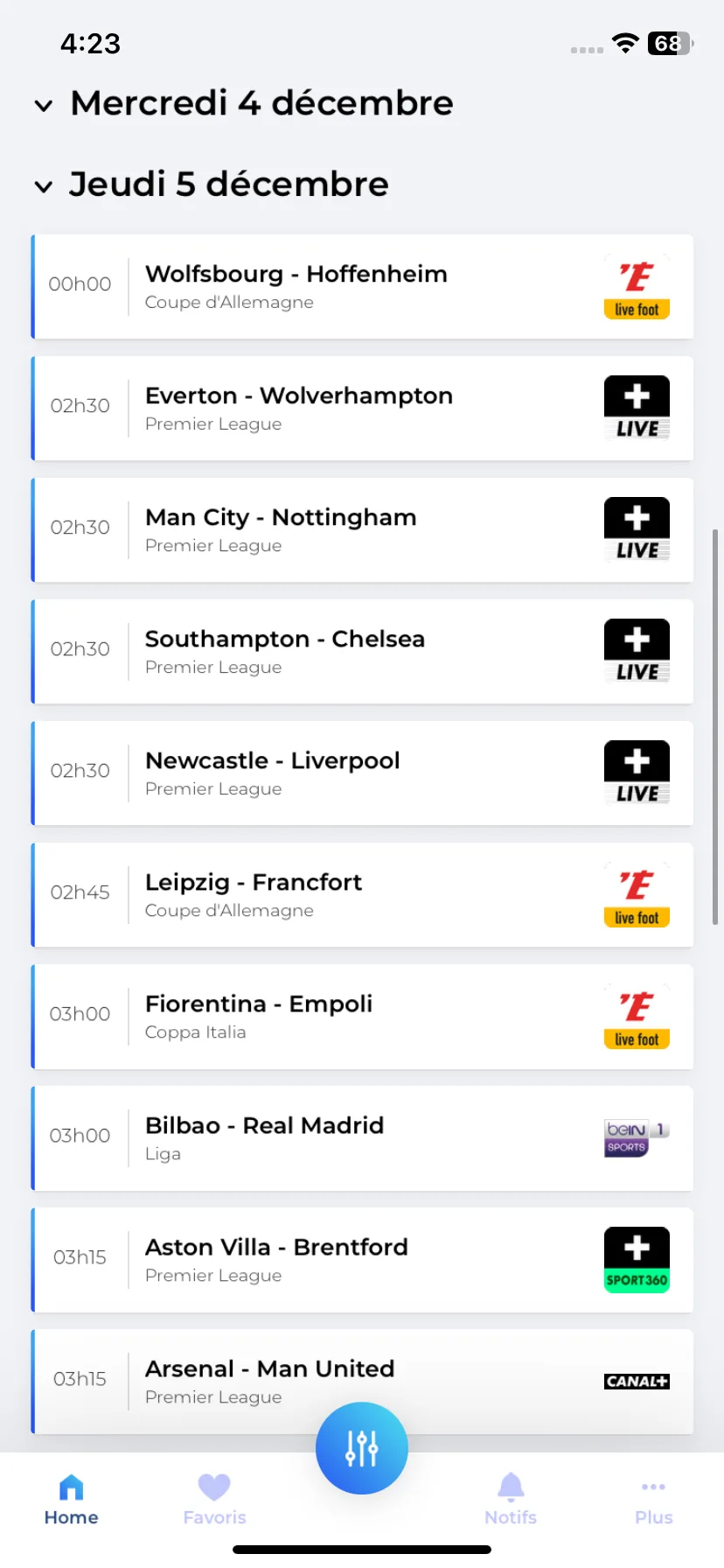Open Man City - Nottingham match
Viewport: 724px width, 1568px height.
[362, 530]
